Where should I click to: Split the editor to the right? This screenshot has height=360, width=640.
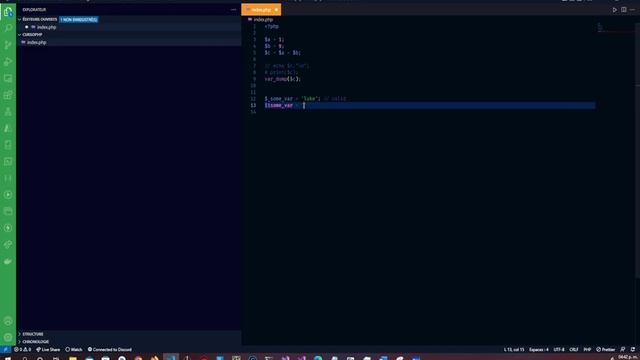(624, 10)
